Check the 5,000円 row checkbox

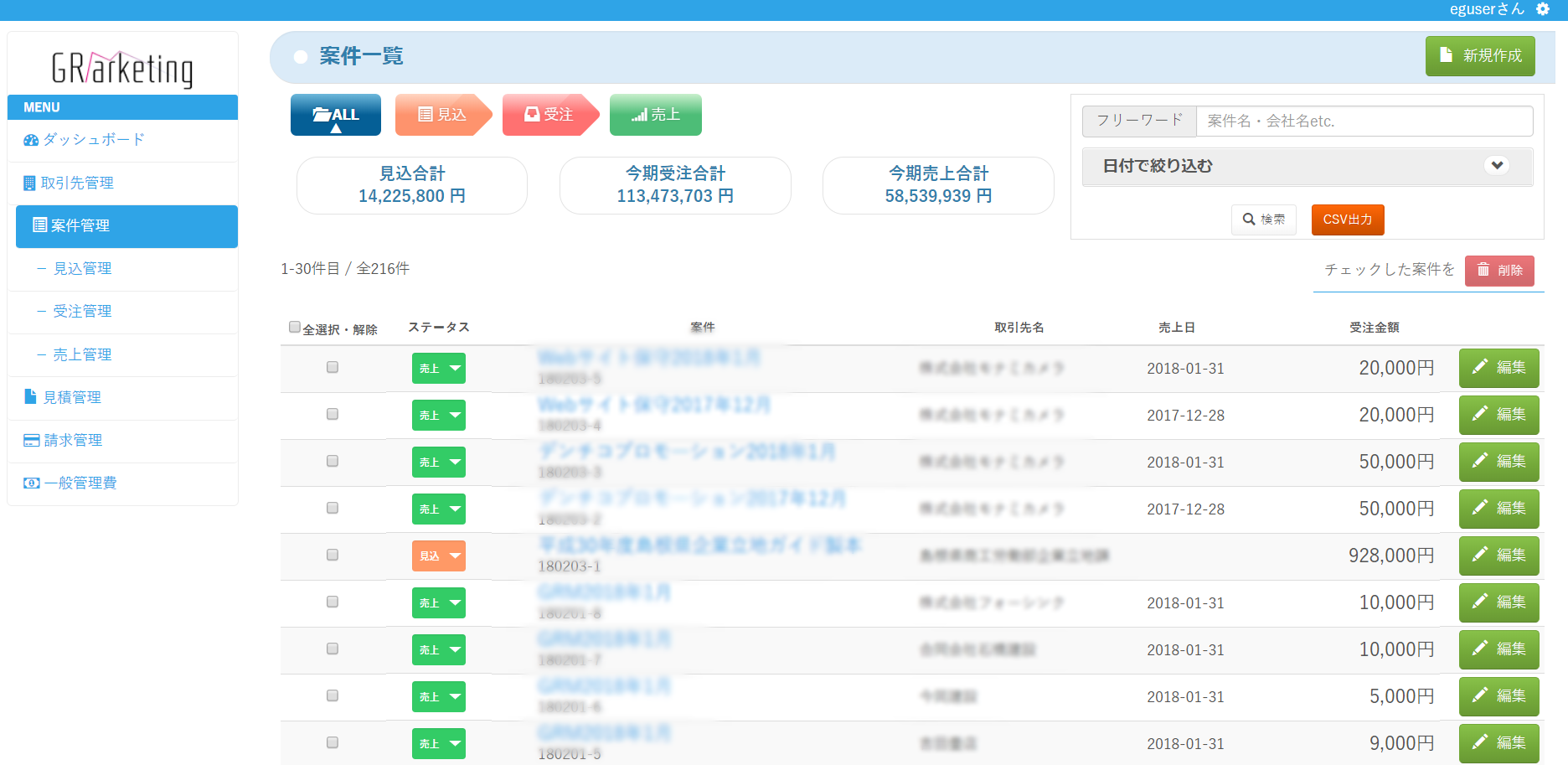coord(333,695)
